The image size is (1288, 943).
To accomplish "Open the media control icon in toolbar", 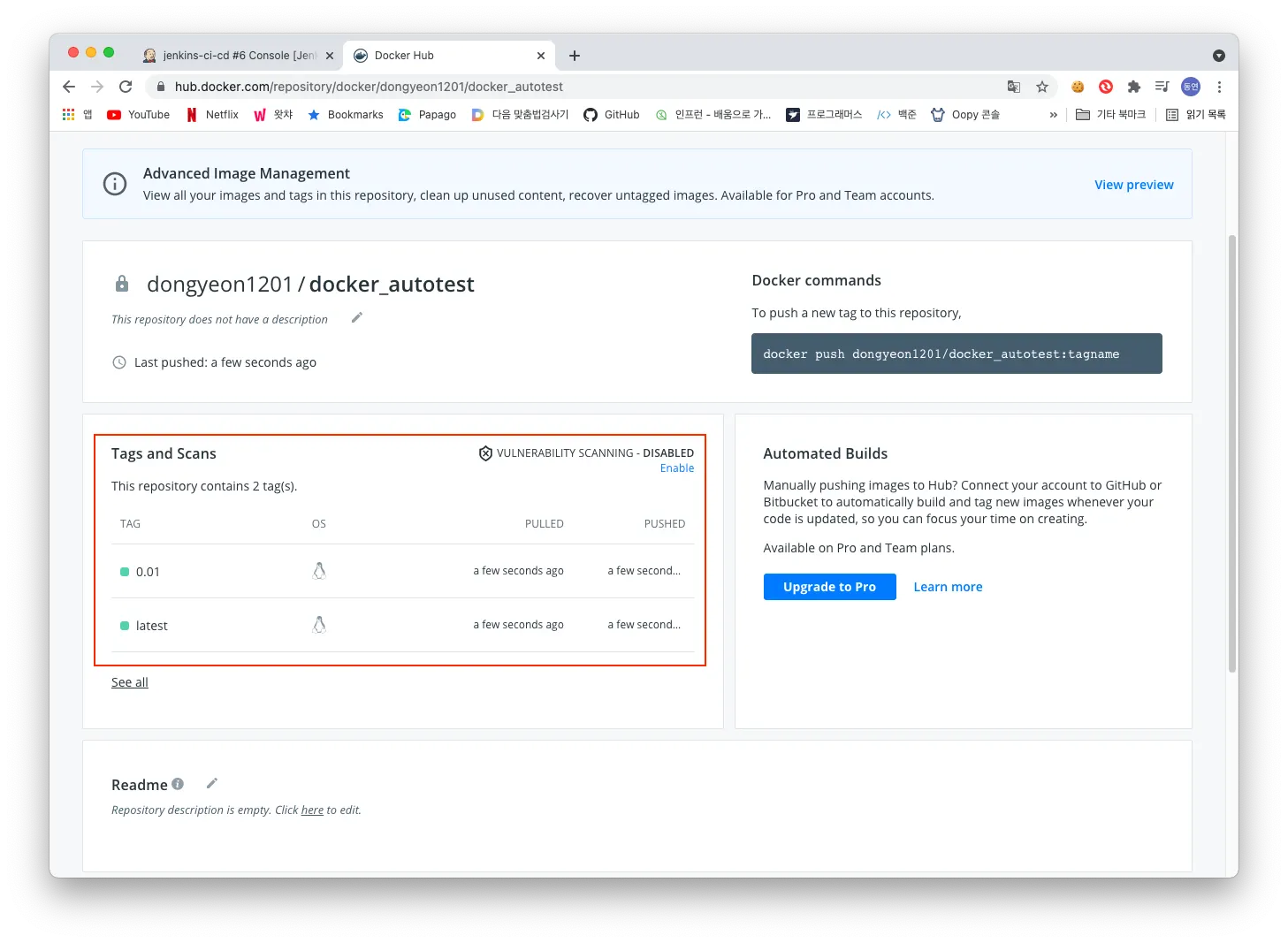I will [x=1162, y=87].
